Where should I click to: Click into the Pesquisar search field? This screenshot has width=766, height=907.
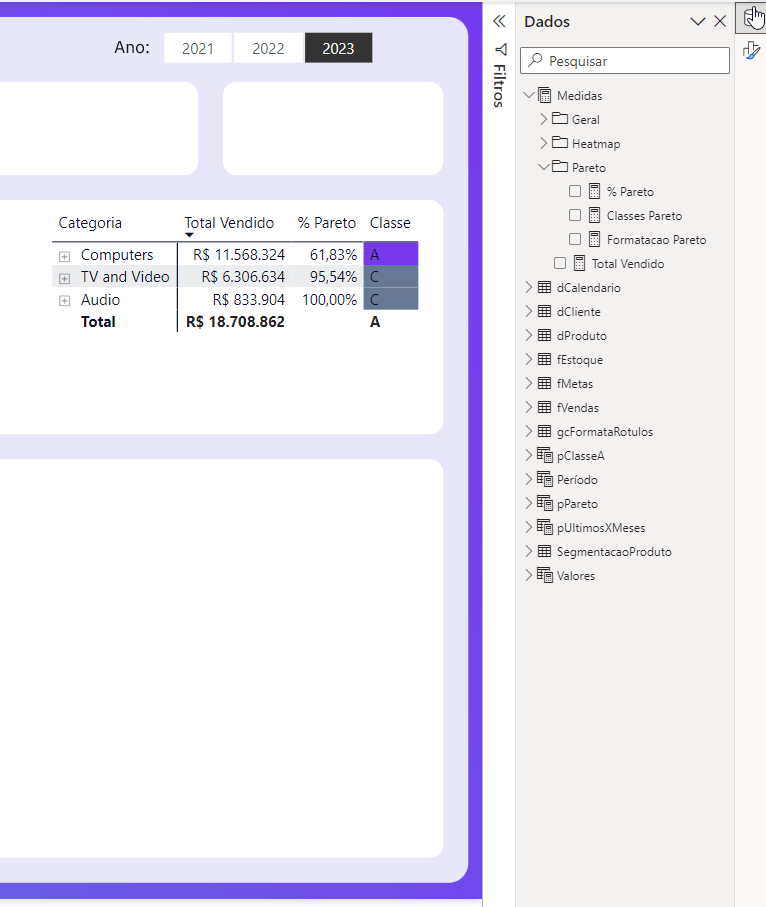click(x=625, y=61)
